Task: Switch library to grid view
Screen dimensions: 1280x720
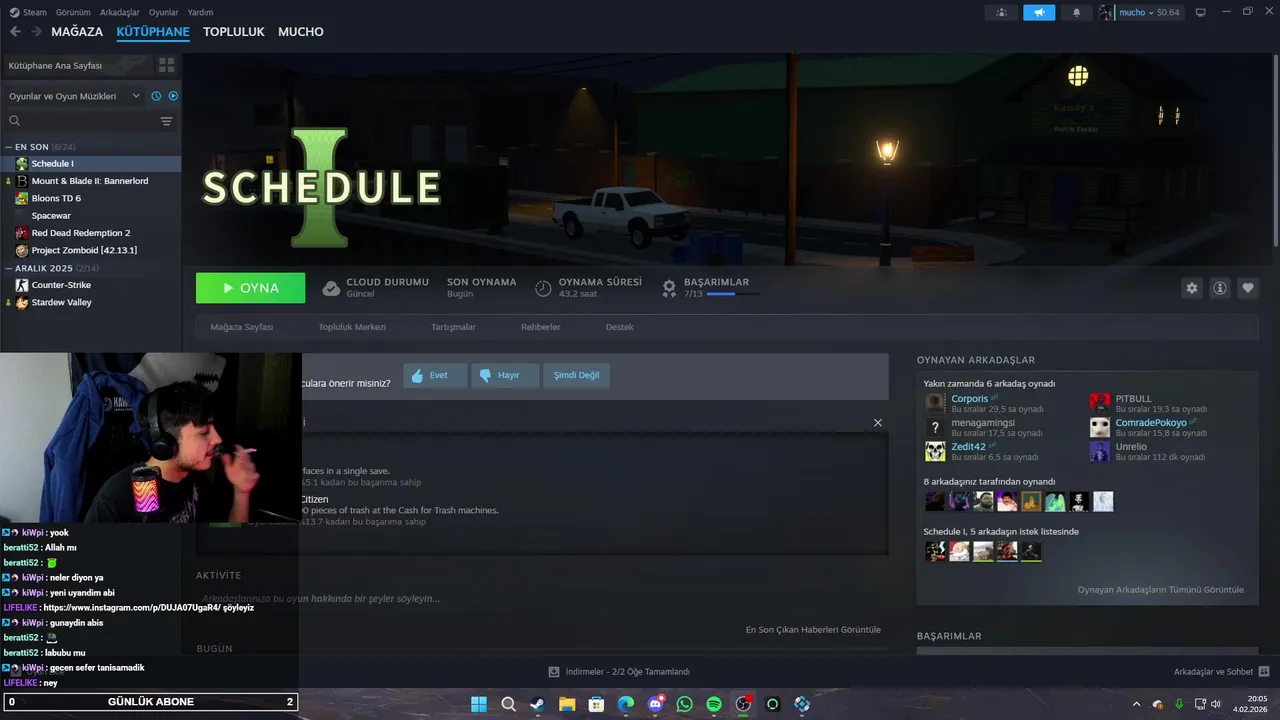Action: tap(166, 65)
